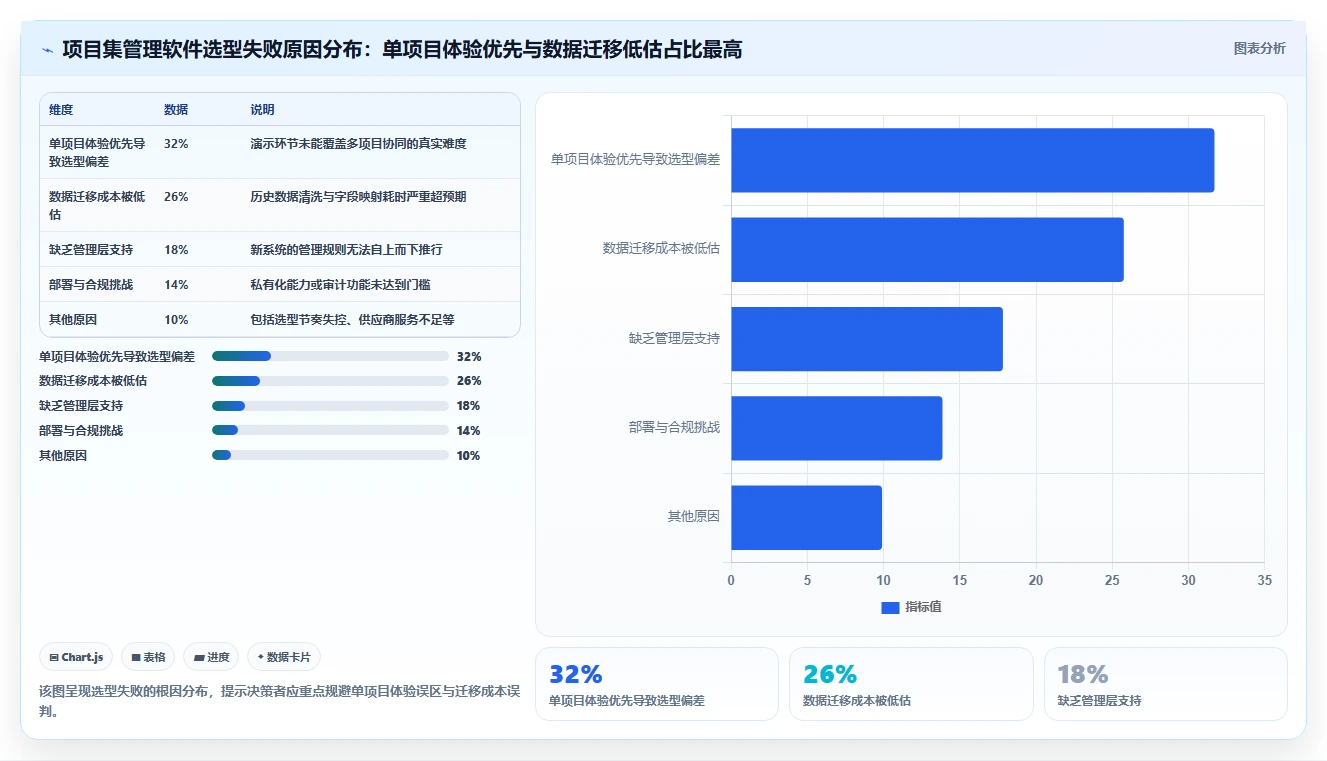
Task: Open the 18% data card
Action: [1166, 684]
